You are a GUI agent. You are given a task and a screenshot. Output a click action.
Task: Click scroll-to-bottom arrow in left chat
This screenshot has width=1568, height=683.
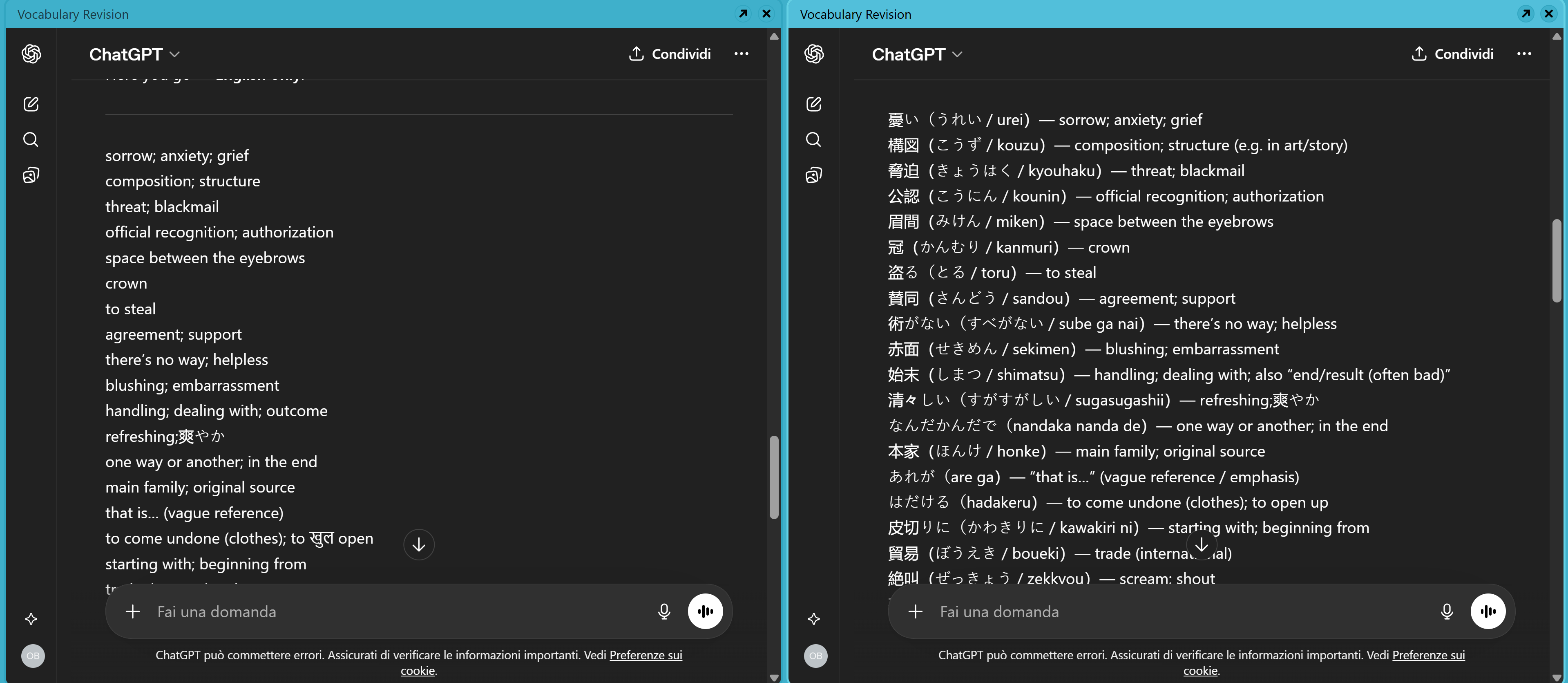[419, 544]
